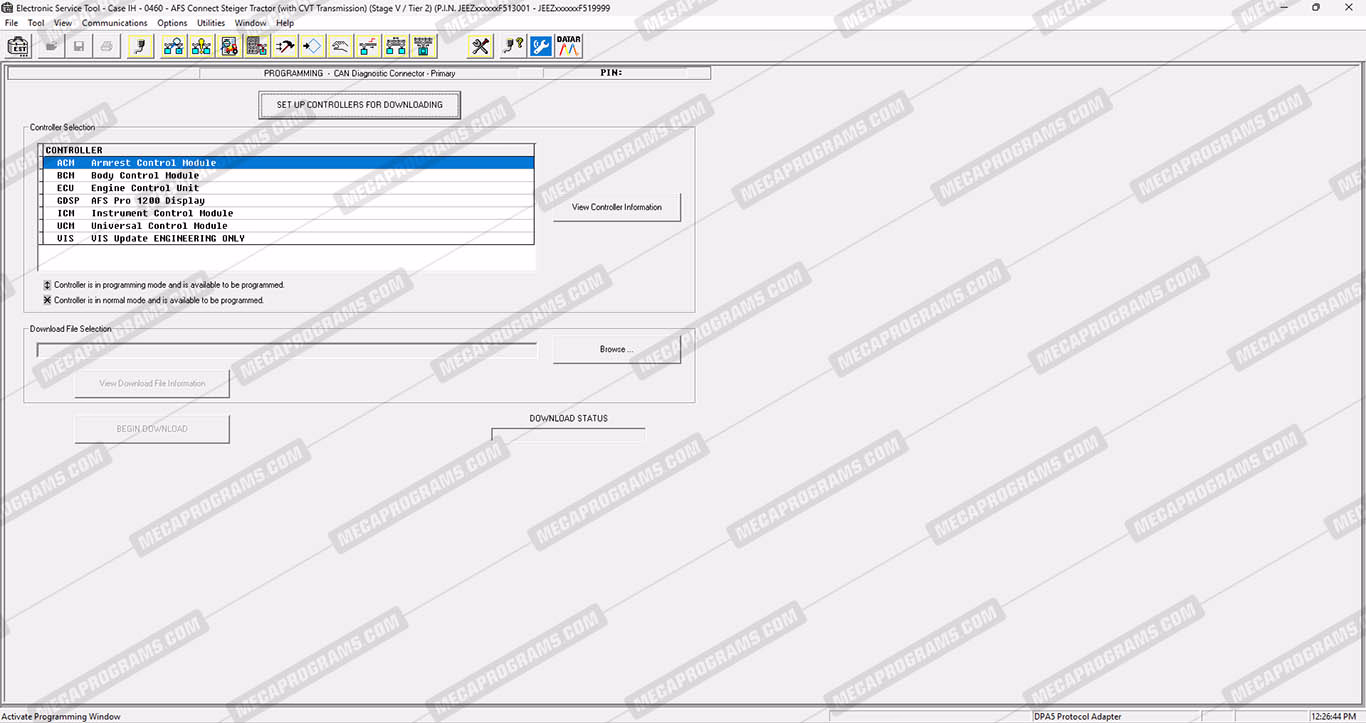The height and width of the screenshot is (723, 1366).
Task: Open the forklift vehicle toolbar icon
Action: [229, 46]
